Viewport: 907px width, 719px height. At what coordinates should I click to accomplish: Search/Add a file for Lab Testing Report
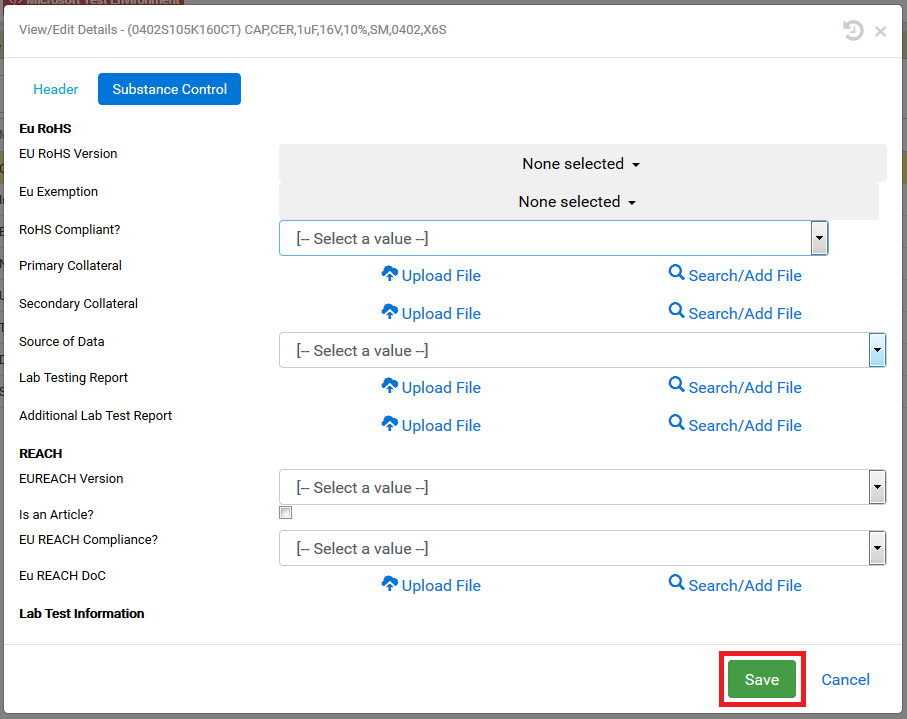point(677,387)
